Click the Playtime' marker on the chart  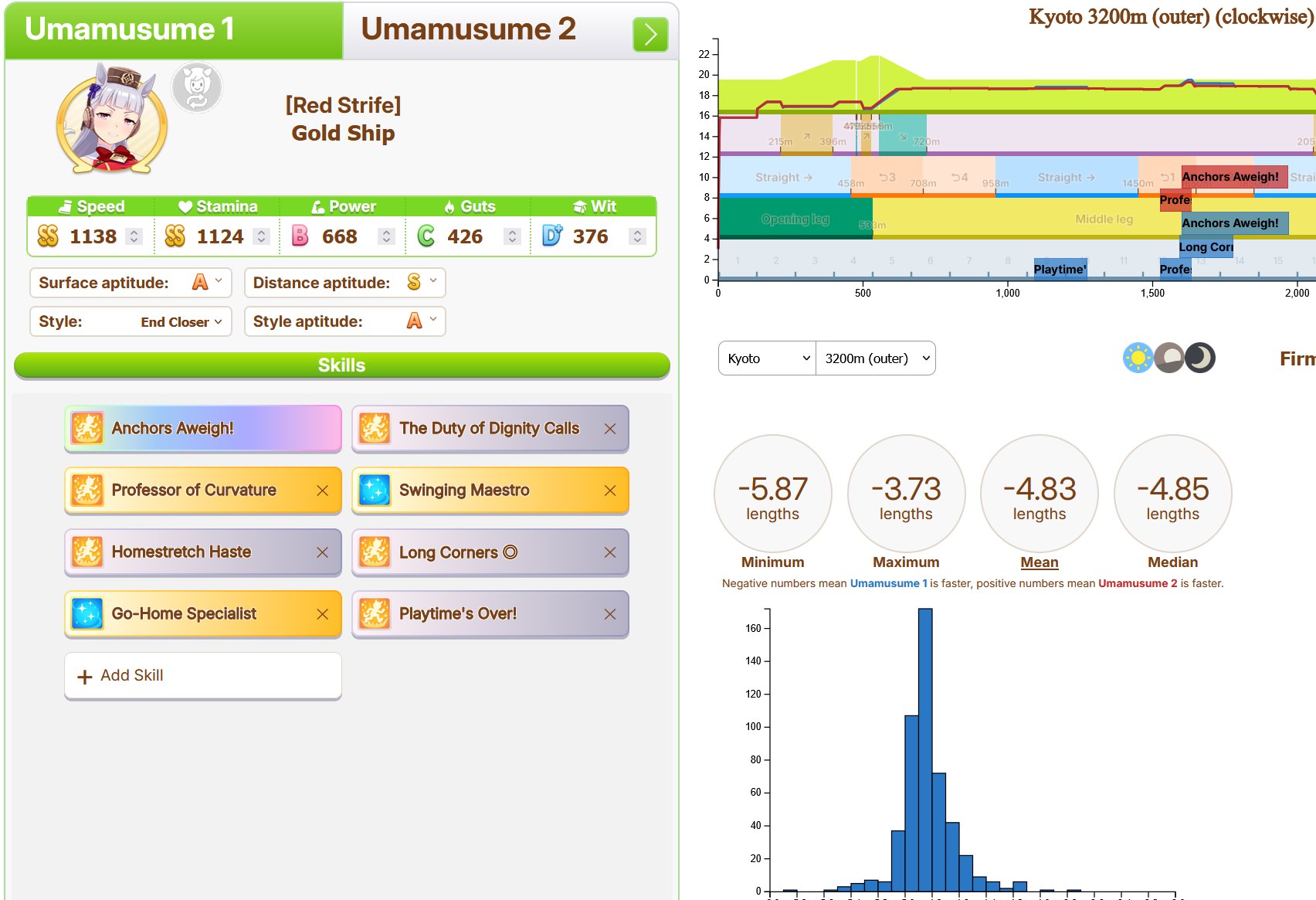click(1060, 269)
